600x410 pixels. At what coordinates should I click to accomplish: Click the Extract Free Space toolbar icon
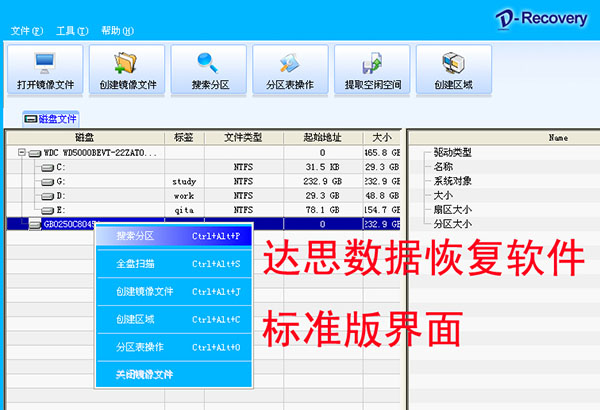pyautogui.click(x=372, y=63)
